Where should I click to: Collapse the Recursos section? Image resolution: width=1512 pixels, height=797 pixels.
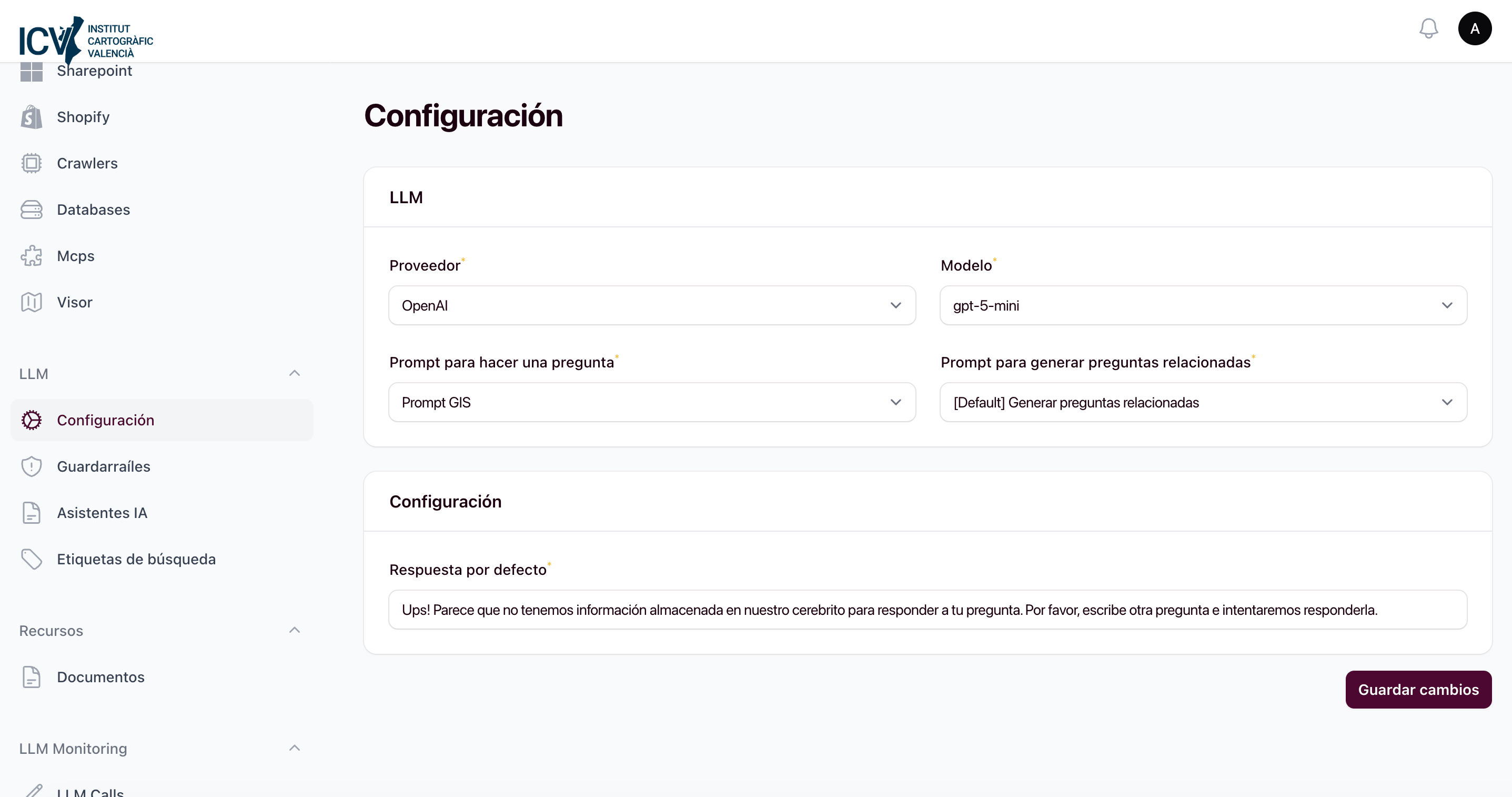[x=294, y=630]
